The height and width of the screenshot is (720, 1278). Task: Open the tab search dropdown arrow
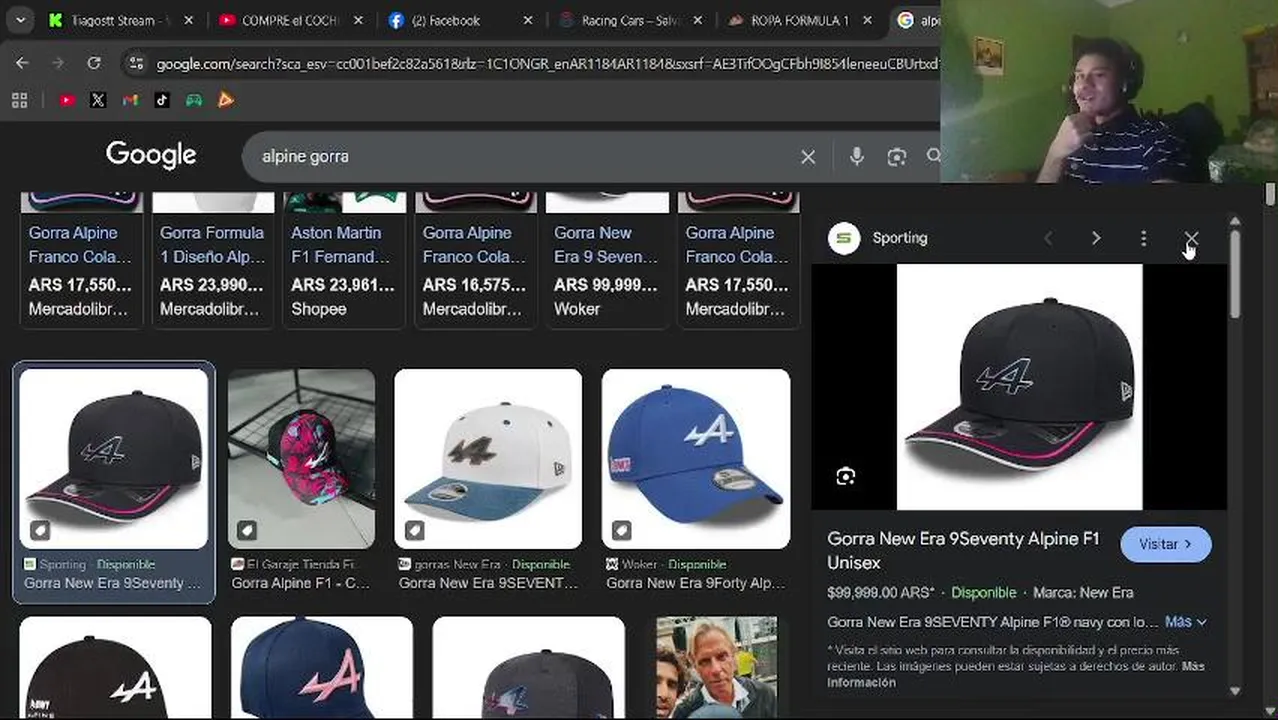(20, 20)
